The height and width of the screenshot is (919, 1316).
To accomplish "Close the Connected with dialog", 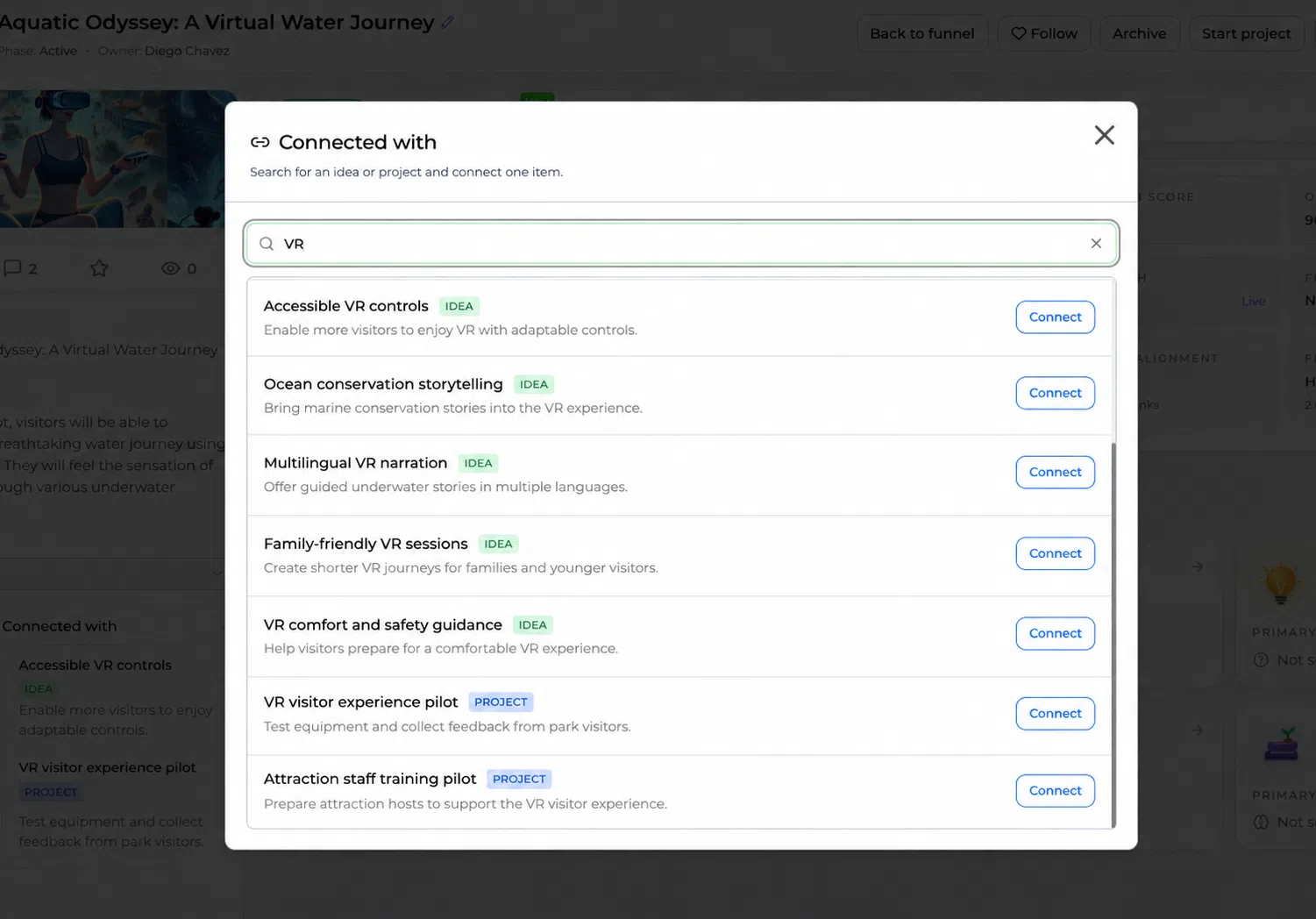I will coord(1104,135).
